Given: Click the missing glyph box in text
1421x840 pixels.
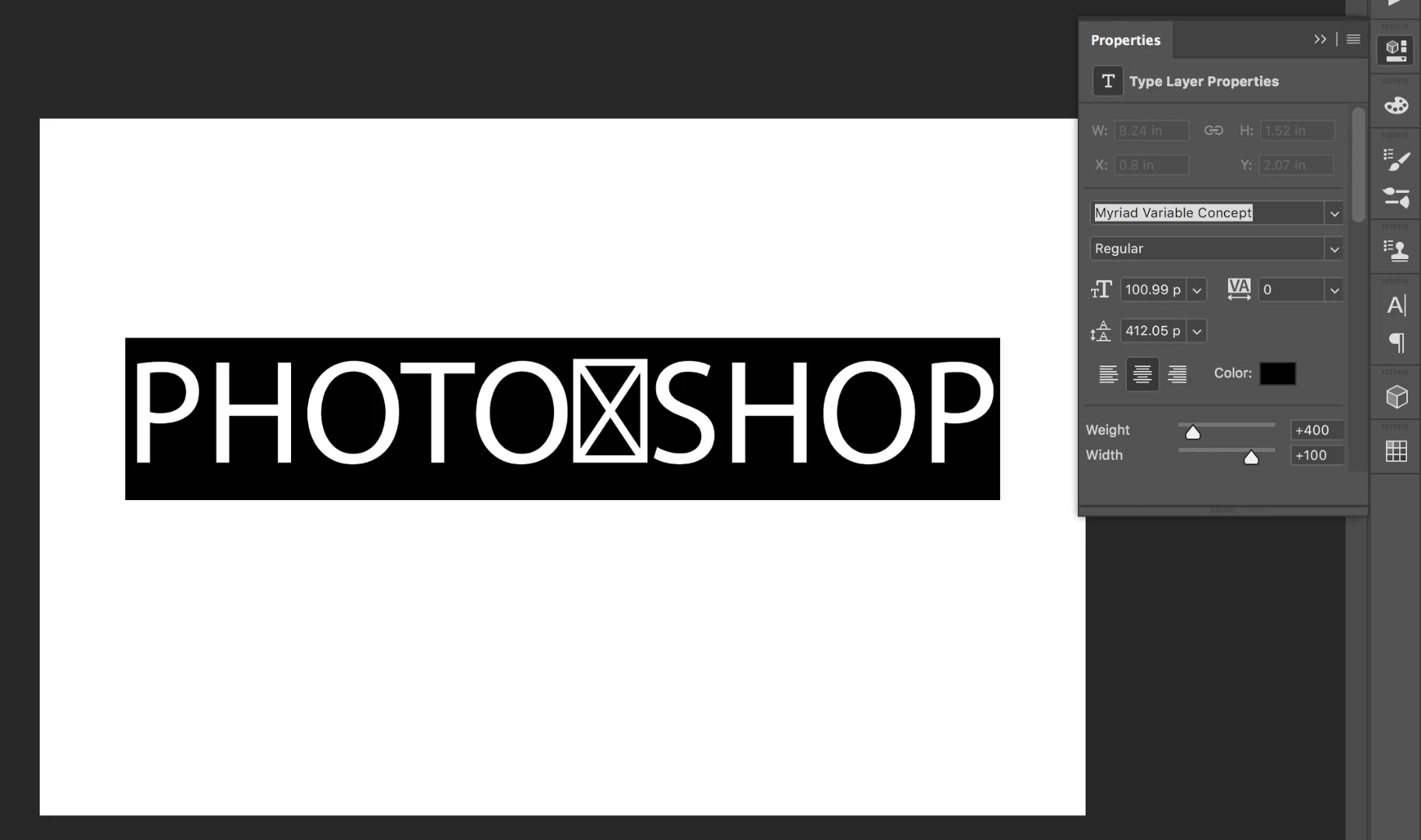Looking at the screenshot, I should (609, 410).
